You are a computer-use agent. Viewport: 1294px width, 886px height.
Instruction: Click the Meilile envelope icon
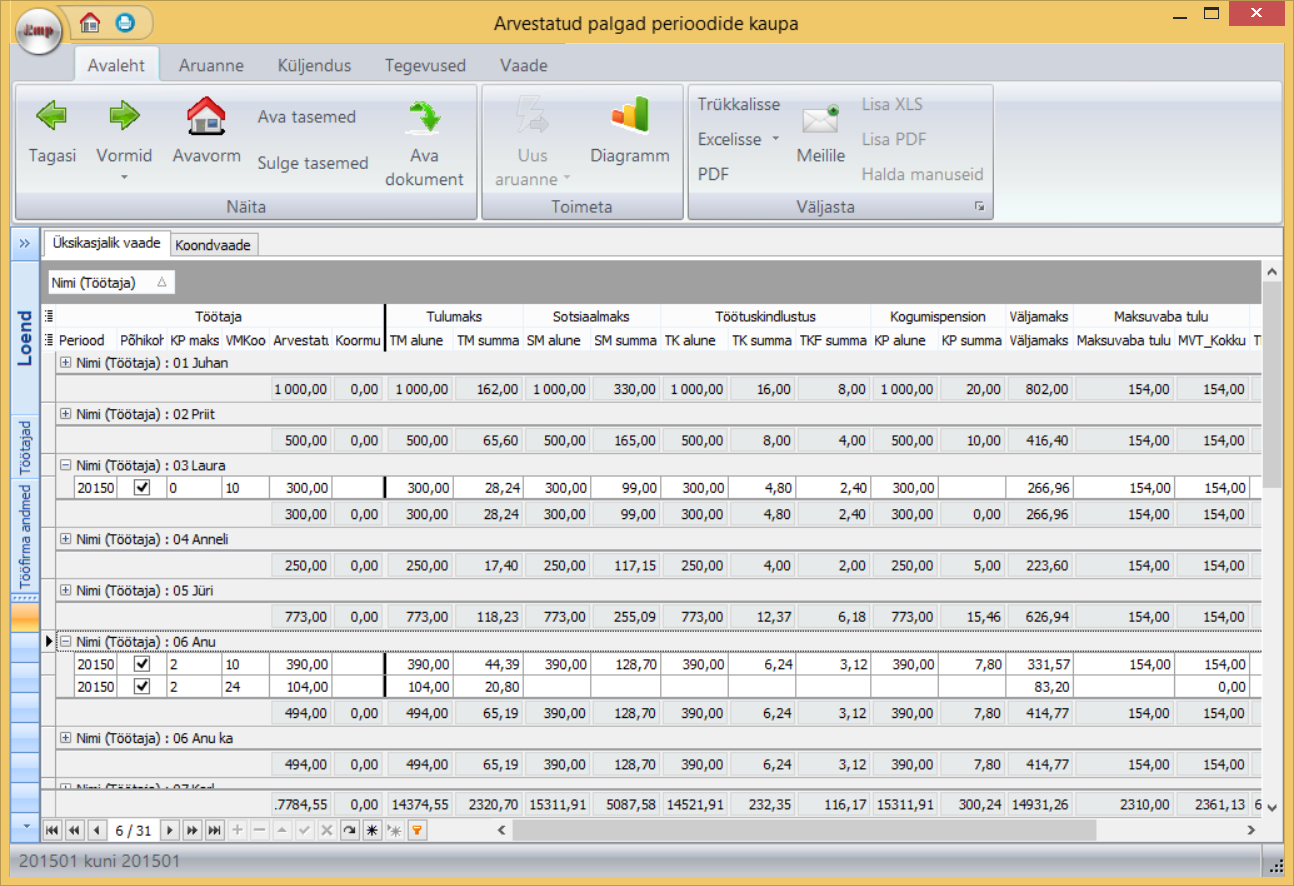pyautogui.click(x=820, y=121)
